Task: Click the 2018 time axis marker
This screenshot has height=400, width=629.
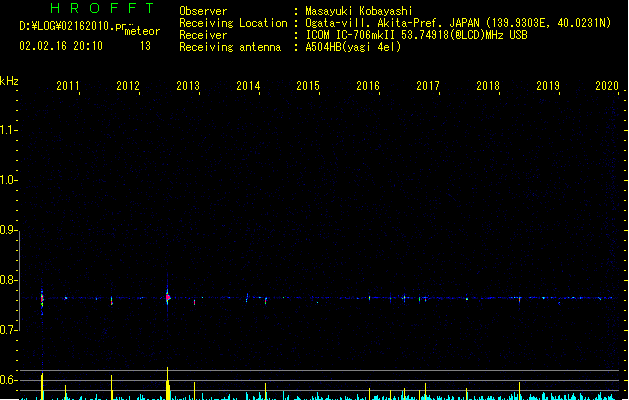Action: tap(488, 86)
